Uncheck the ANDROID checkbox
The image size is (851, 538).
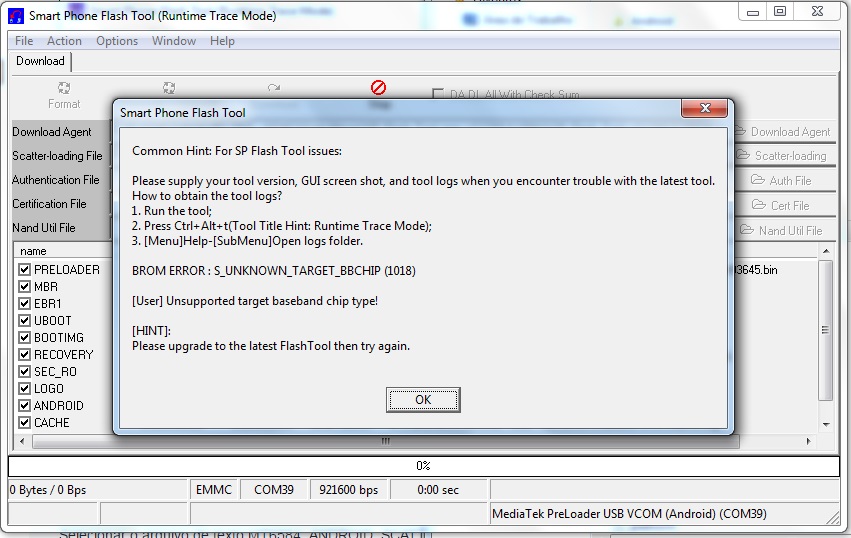pos(24,405)
